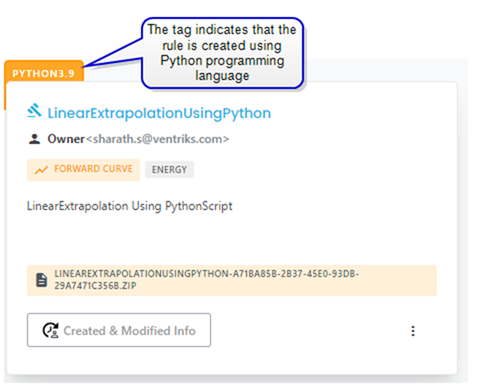Click the gavel rule icon beside title
Viewport: 481px width, 387px height.
34,111
